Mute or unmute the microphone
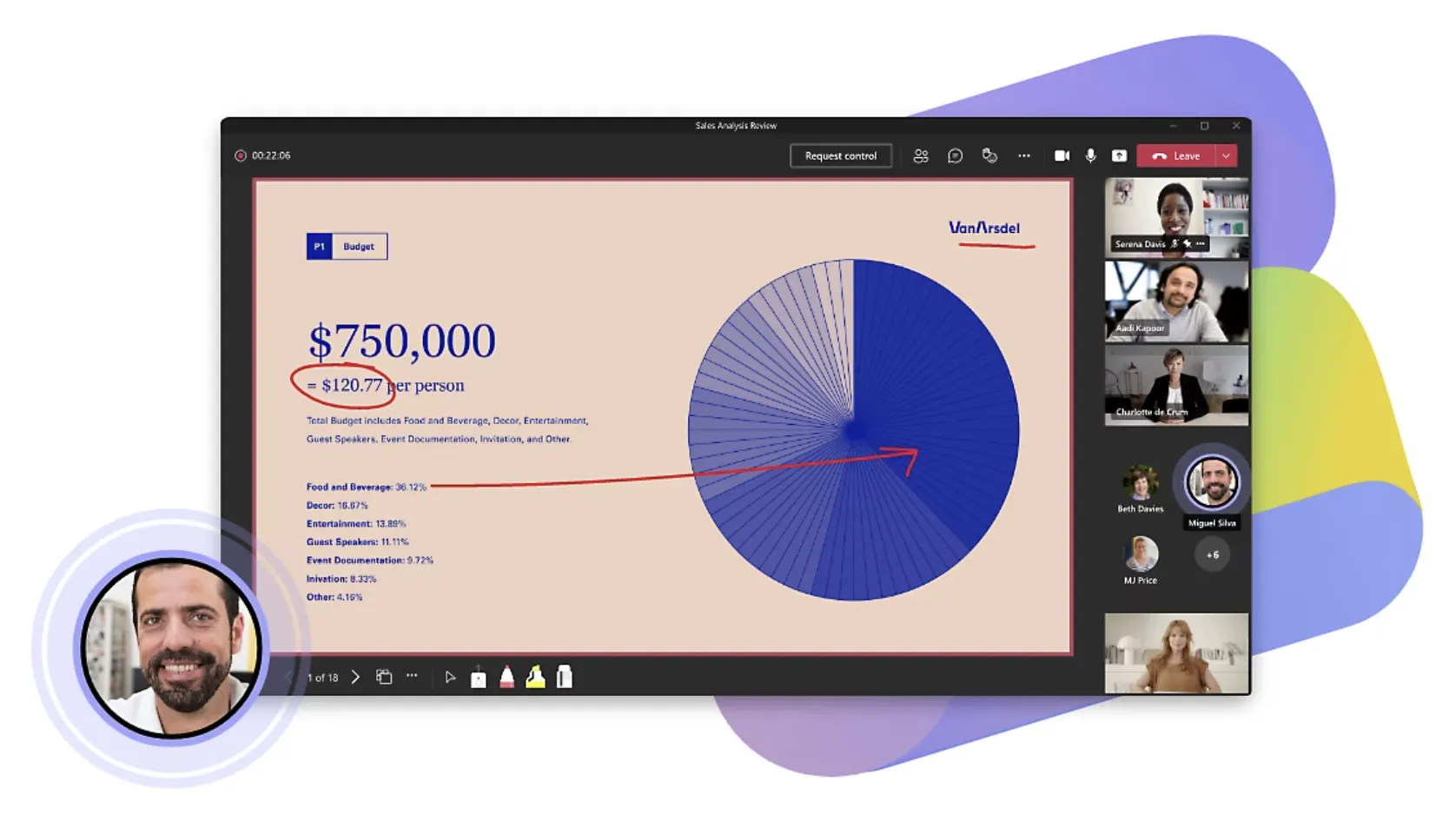Image resolution: width=1456 pixels, height=815 pixels. pos(1090,156)
